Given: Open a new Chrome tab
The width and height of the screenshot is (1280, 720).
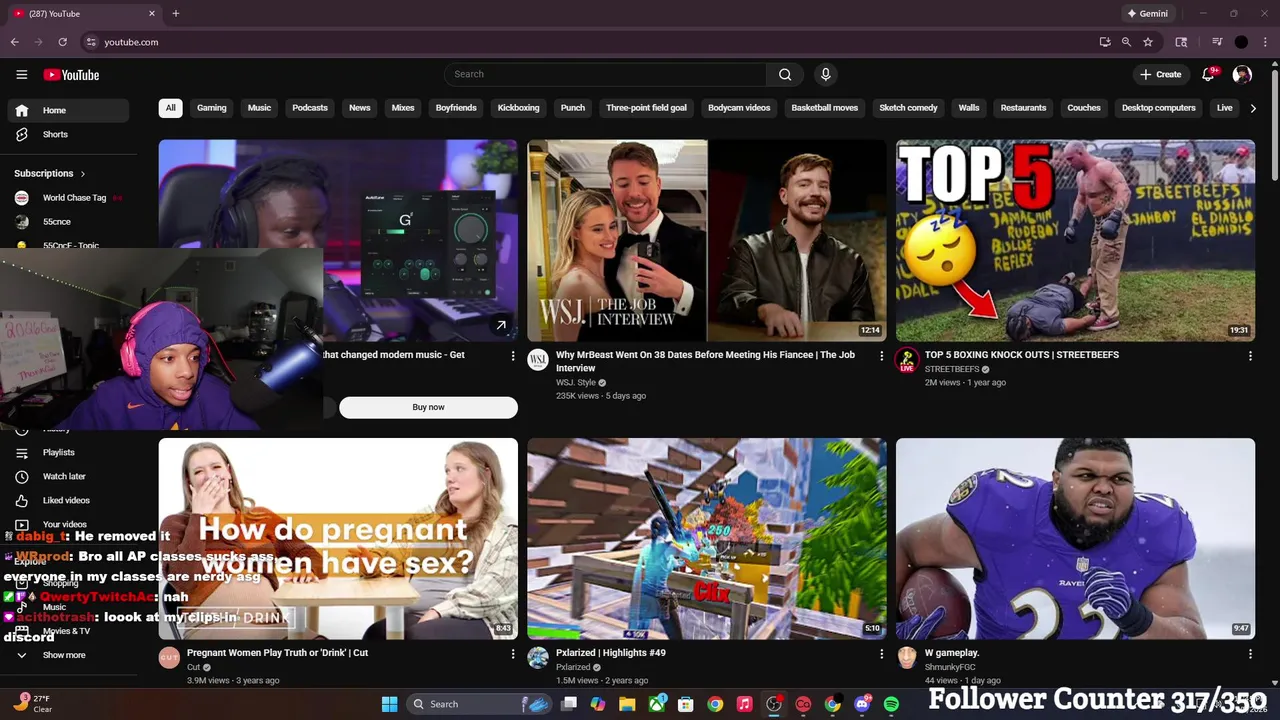Looking at the screenshot, I should click(x=176, y=13).
